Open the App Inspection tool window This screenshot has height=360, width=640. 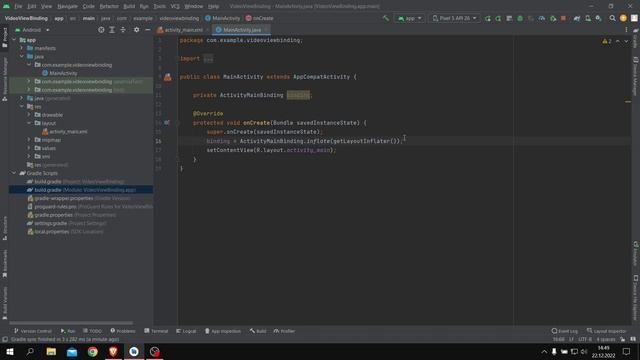pos(222,331)
